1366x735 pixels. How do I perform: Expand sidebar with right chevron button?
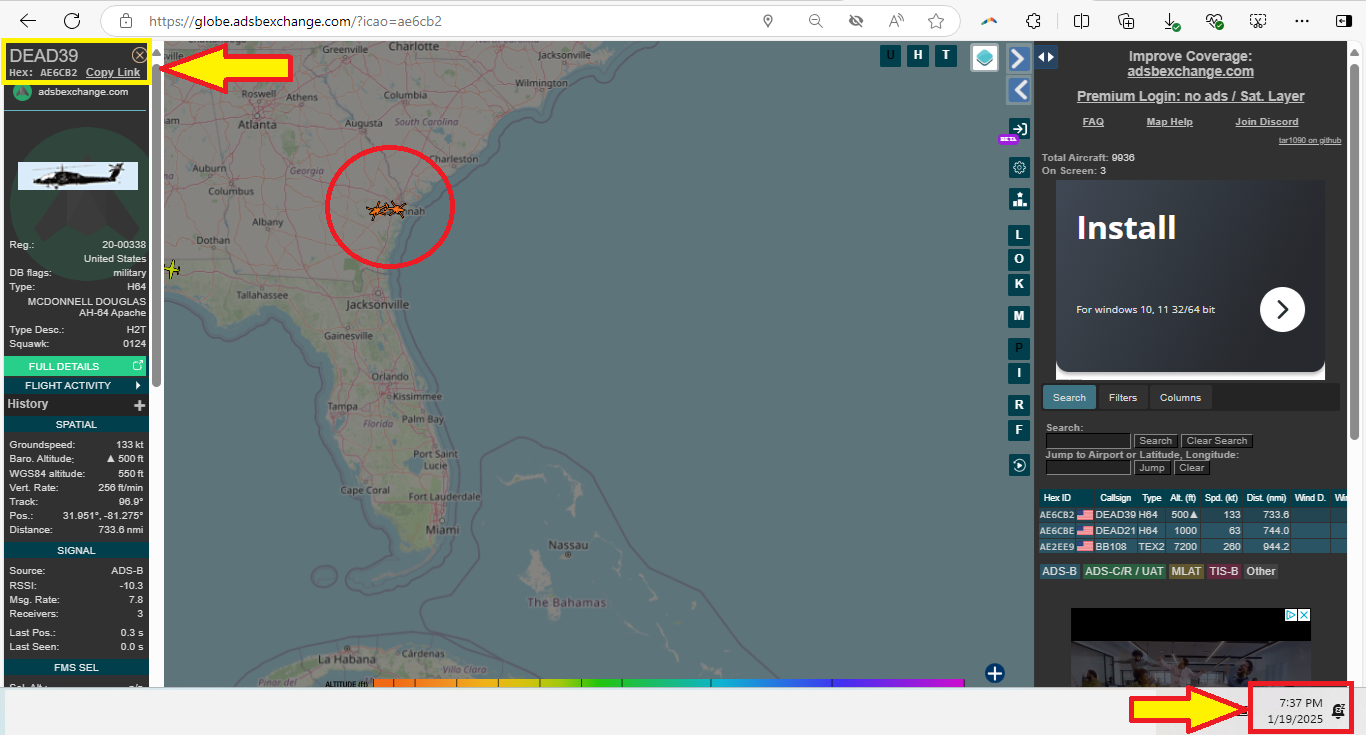[x=1018, y=59]
